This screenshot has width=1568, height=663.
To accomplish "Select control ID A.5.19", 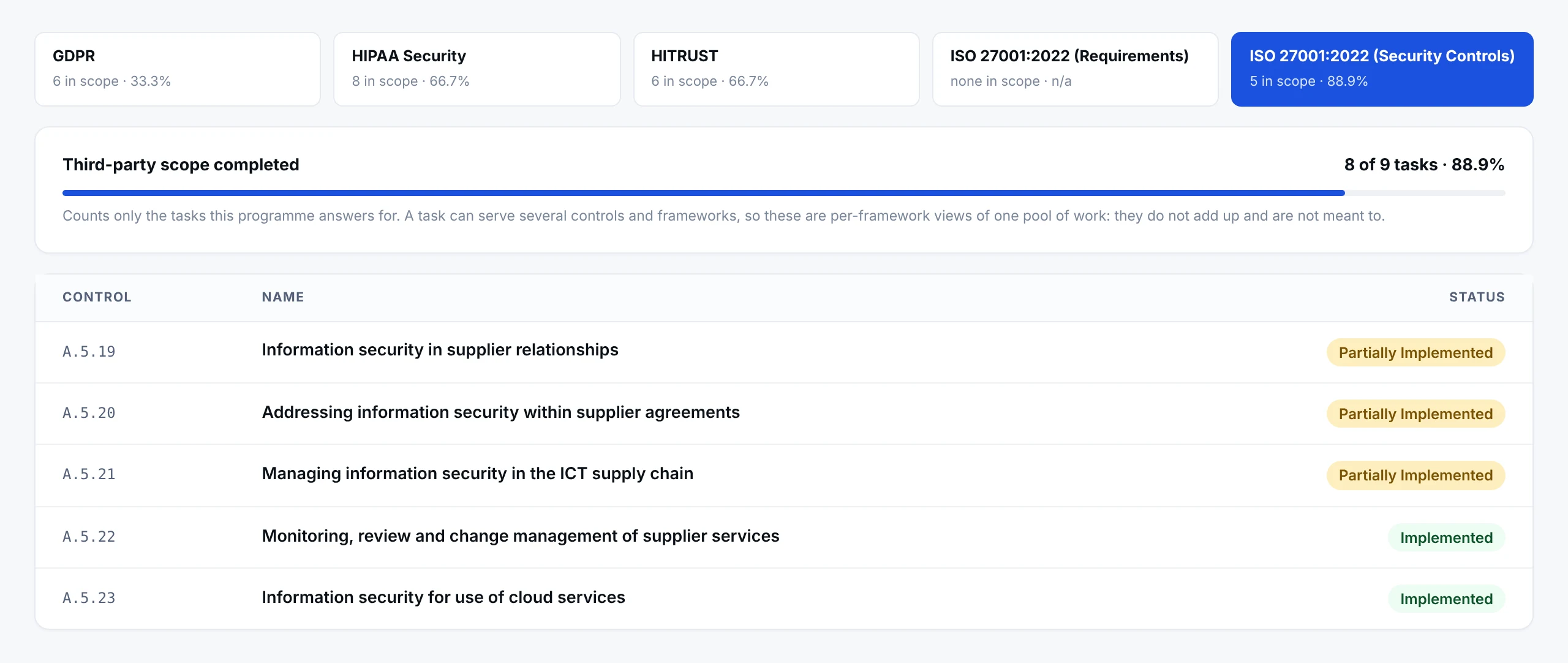I will click(x=89, y=352).
